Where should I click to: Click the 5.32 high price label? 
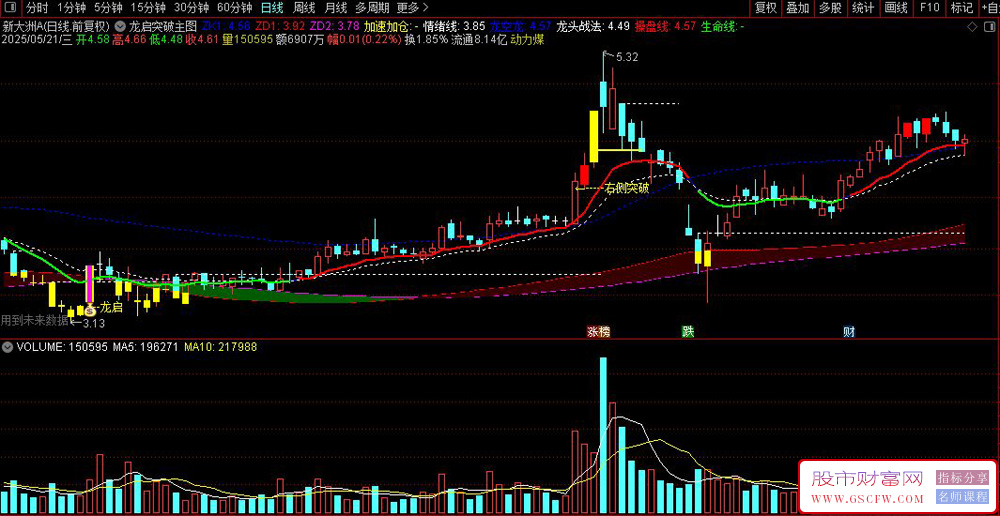point(628,57)
